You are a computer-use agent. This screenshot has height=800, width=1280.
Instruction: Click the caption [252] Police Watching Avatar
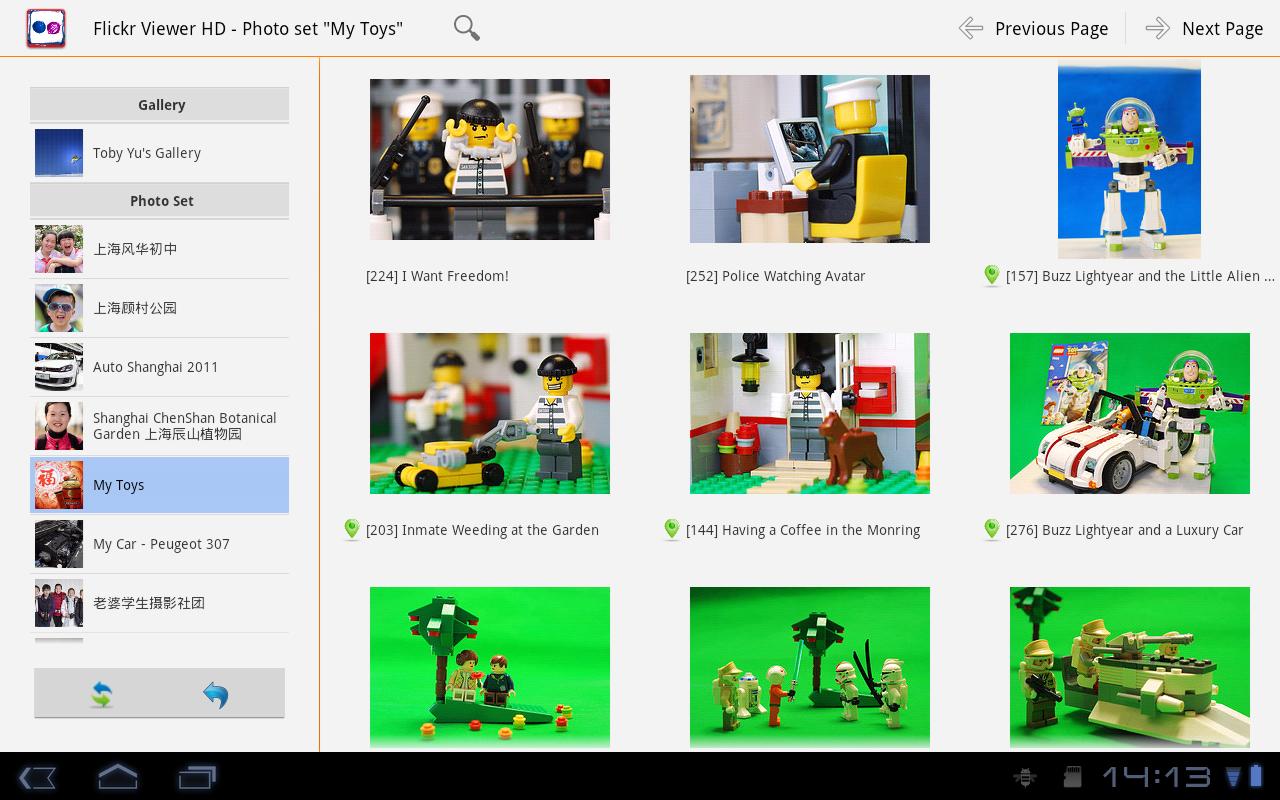coord(775,276)
